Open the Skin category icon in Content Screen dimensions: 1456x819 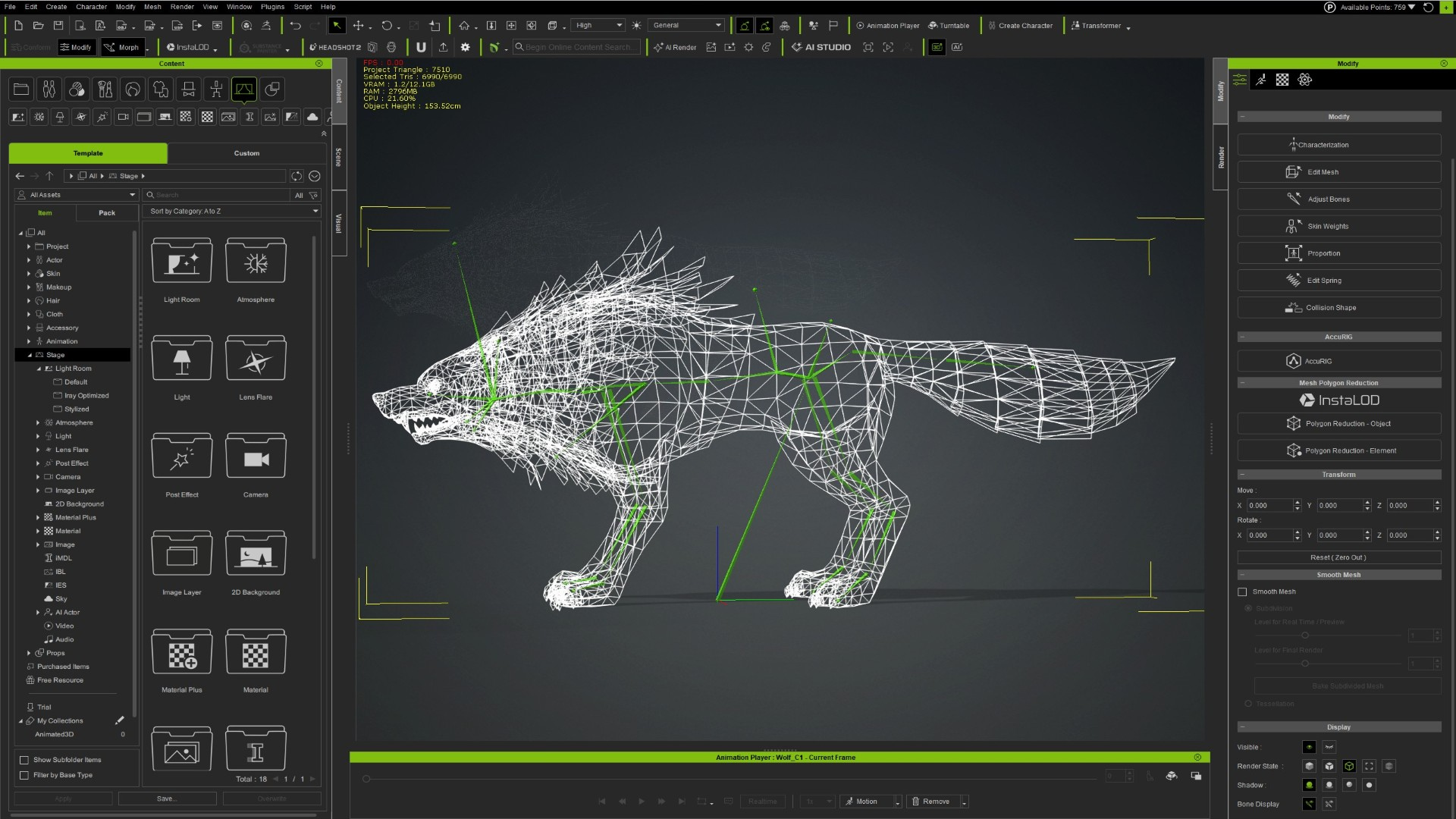[77, 89]
